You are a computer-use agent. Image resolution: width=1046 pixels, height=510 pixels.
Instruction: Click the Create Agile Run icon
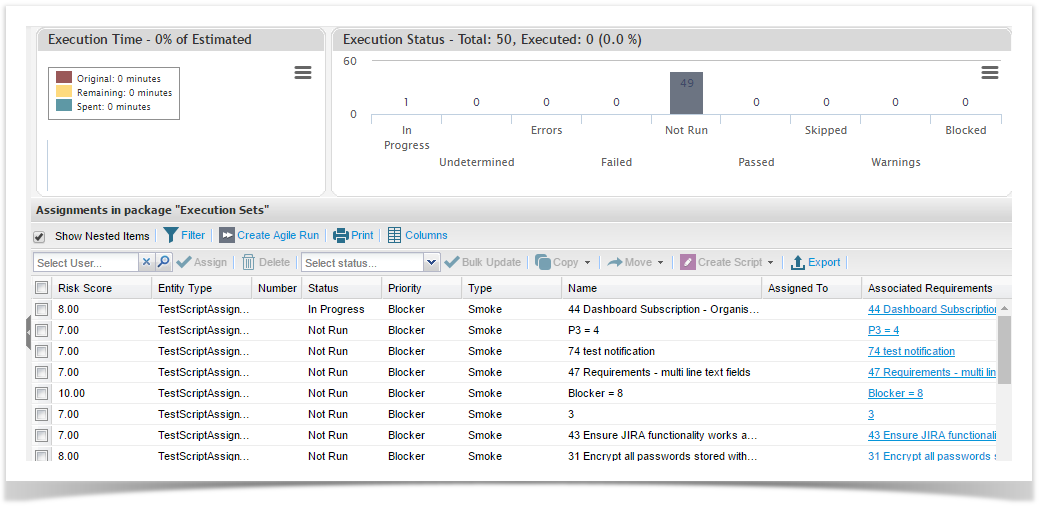(x=227, y=235)
